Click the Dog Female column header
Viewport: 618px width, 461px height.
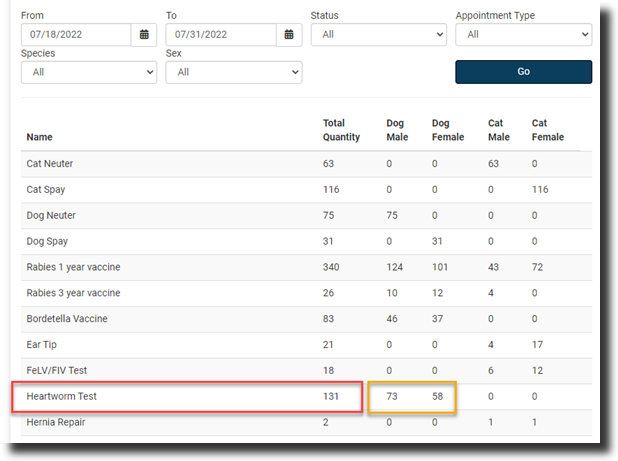(447, 130)
